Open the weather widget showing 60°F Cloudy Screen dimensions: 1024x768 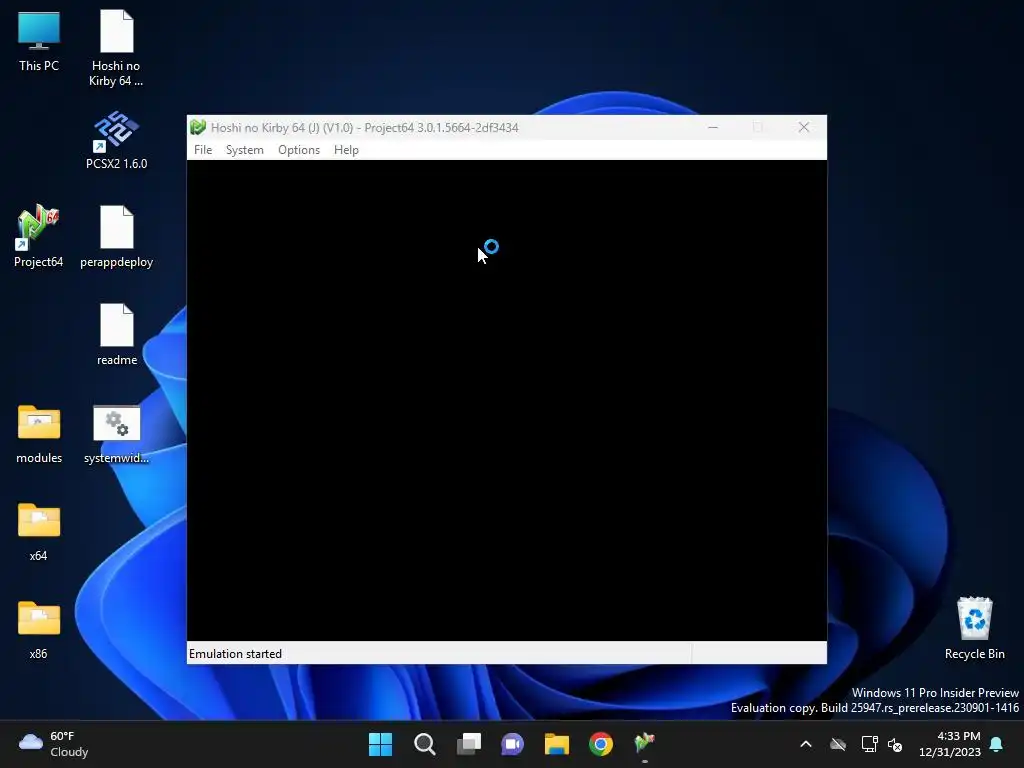[54, 744]
